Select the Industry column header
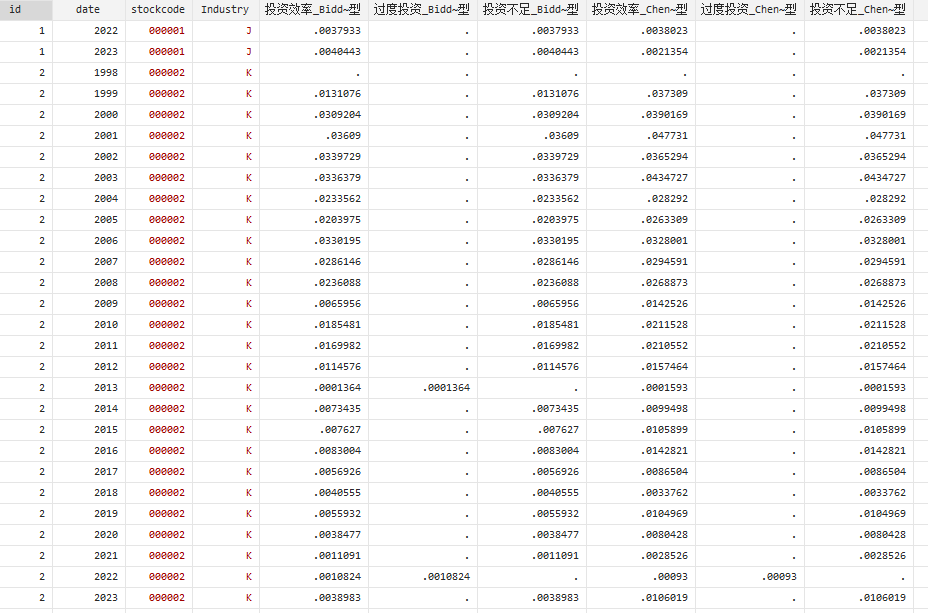The height and width of the screenshot is (613, 928). pos(225,9)
